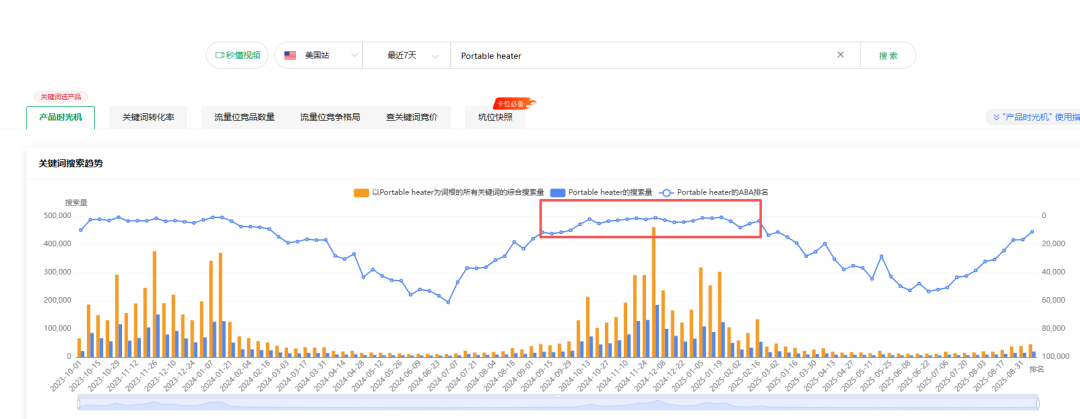This screenshot has width=1080, height=419.
Task: Click the 200,000 y-axis value
Action: pyautogui.click(x=57, y=300)
